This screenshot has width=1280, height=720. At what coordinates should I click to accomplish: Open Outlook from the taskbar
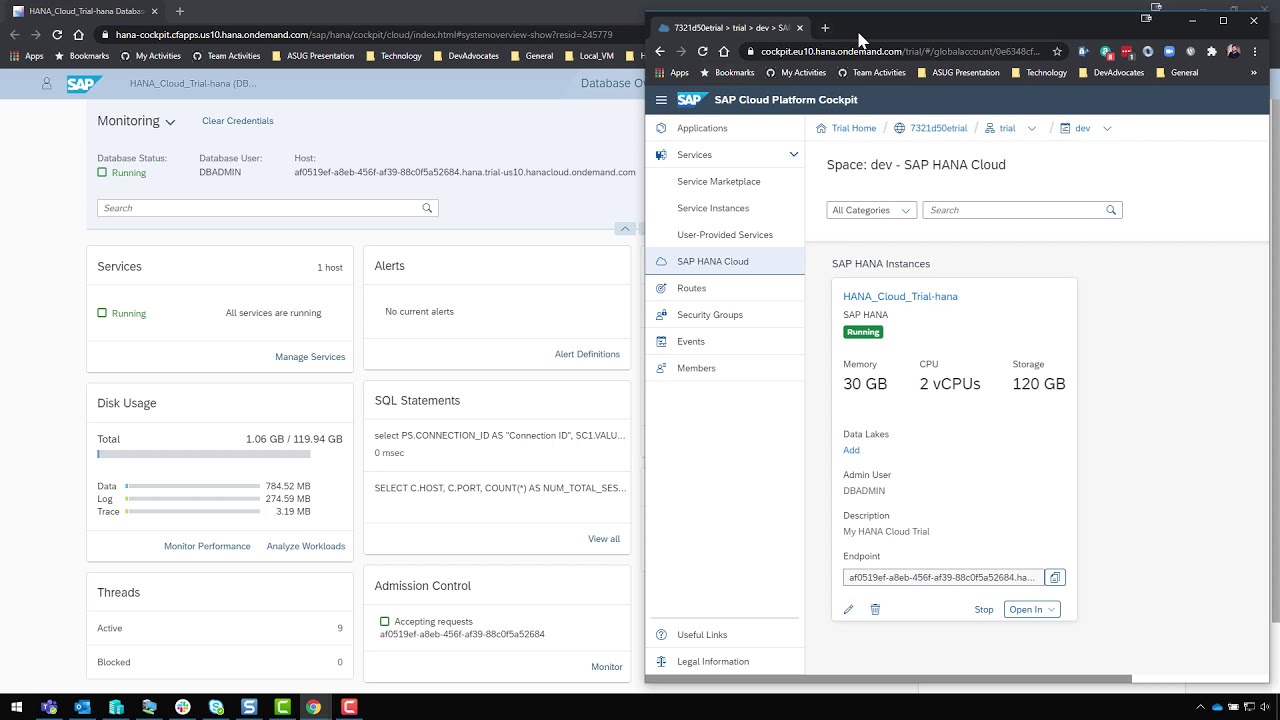tap(82, 707)
